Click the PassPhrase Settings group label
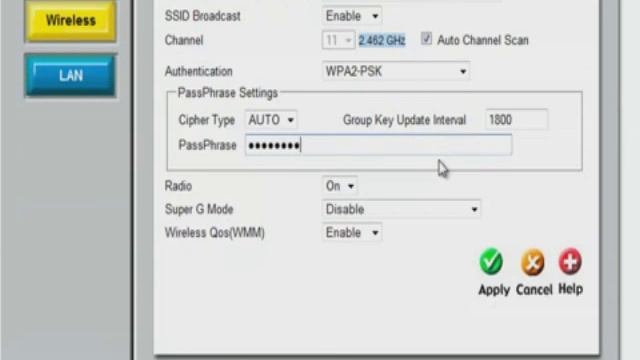The width and height of the screenshot is (640, 360). [x=228, y=93]
